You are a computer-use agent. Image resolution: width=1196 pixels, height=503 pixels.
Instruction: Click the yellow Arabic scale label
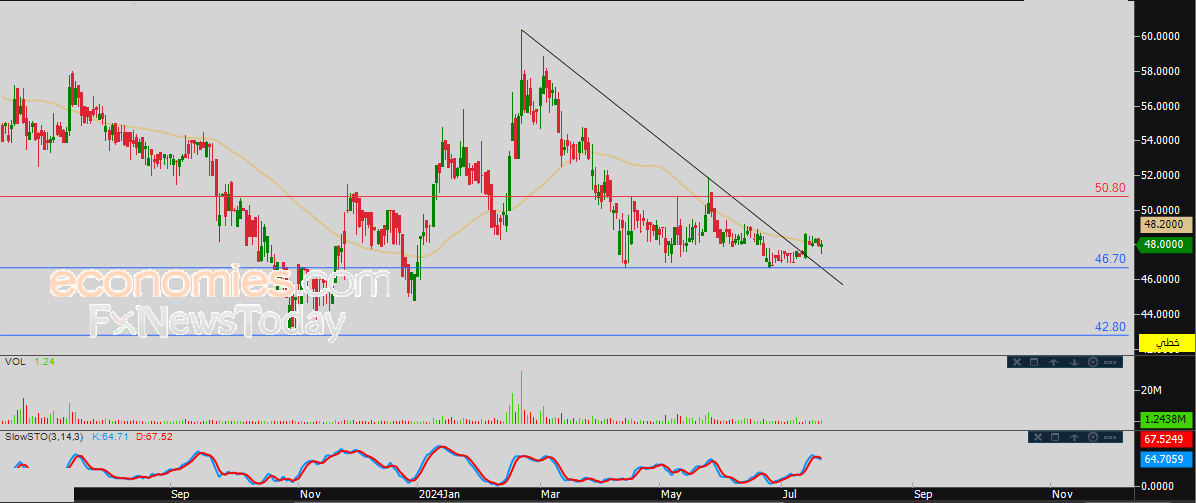1166,343
